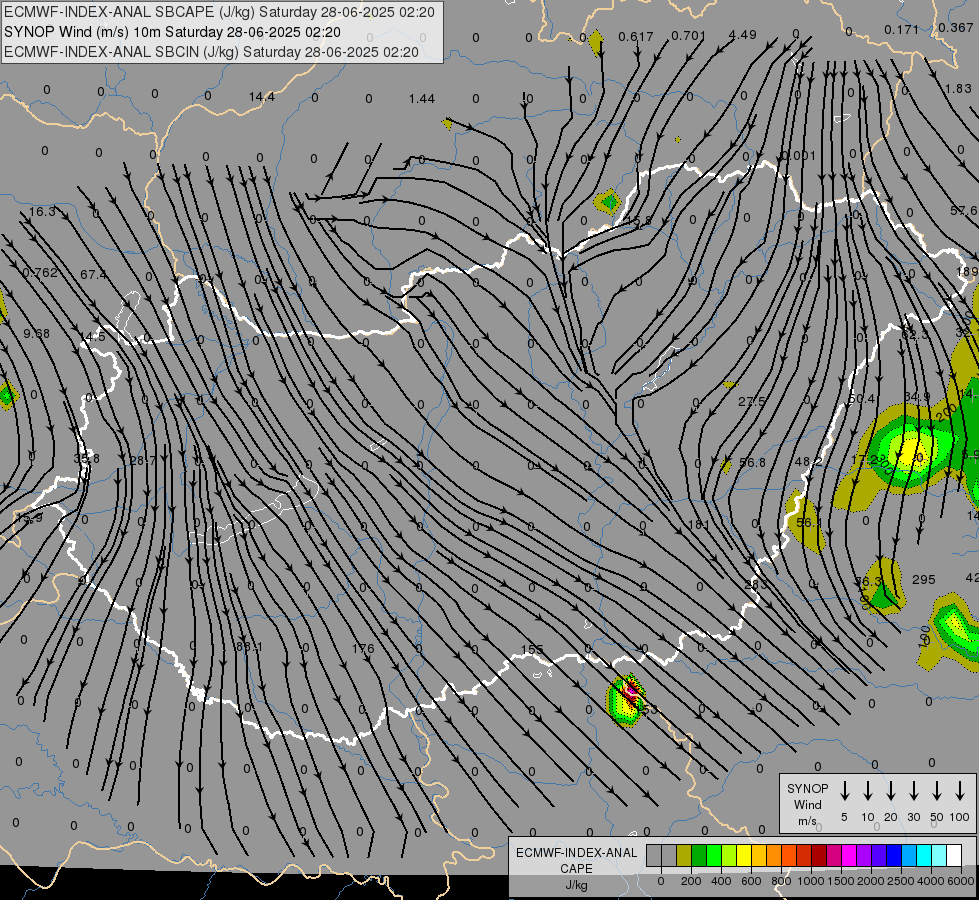Select the pure yellow CAPE legend swatch
979x900 pixels.
[744, 856]
